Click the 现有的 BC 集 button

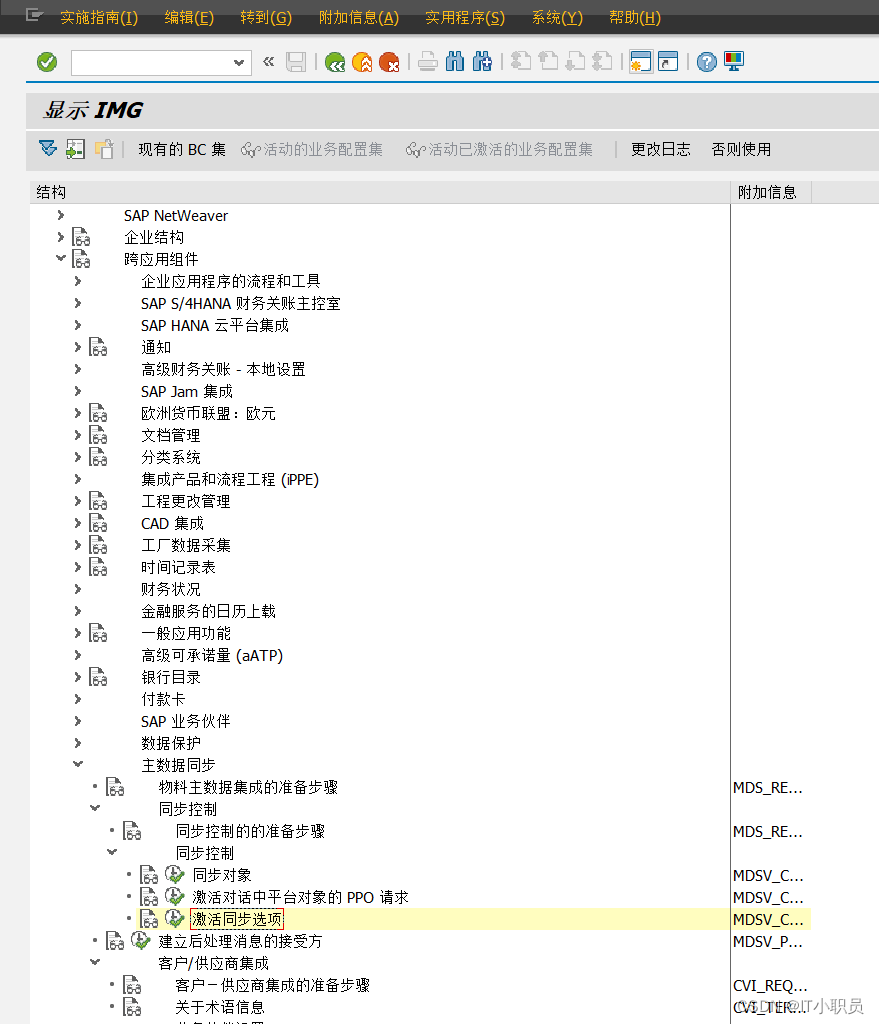(x=182, y=150)
